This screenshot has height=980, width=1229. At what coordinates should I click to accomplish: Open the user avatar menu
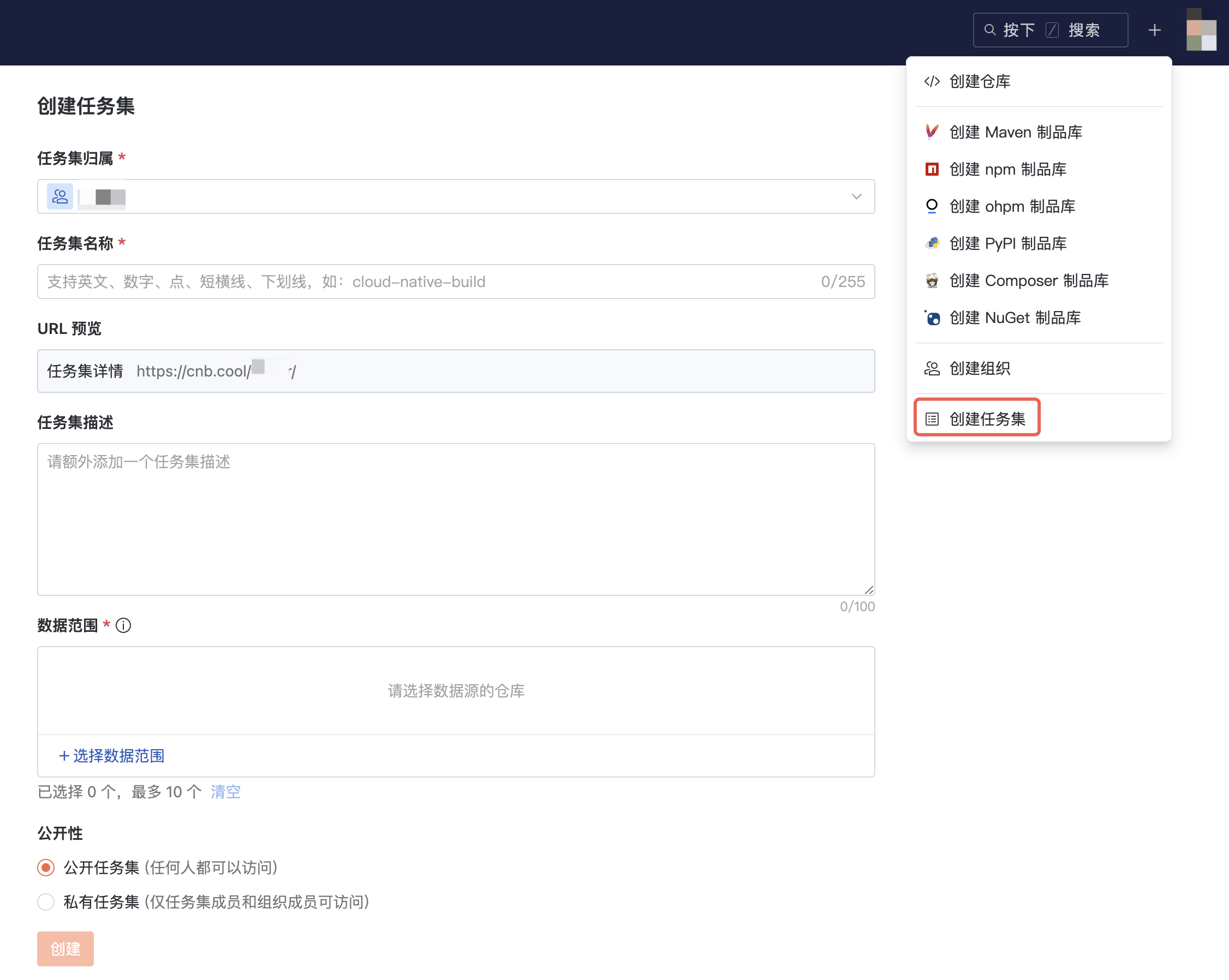coord(1201,30)
